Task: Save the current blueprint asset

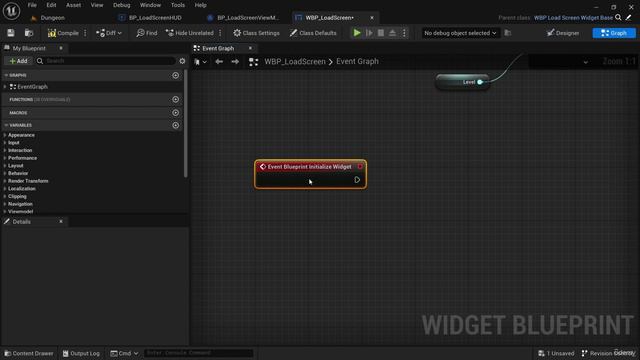Action: coord(11,33)
